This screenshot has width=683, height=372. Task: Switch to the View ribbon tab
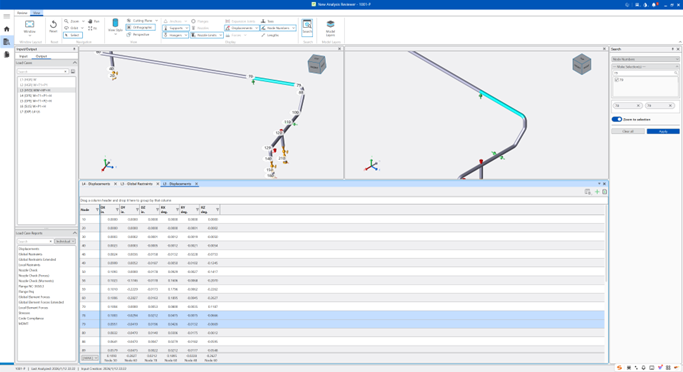(37, 13)
